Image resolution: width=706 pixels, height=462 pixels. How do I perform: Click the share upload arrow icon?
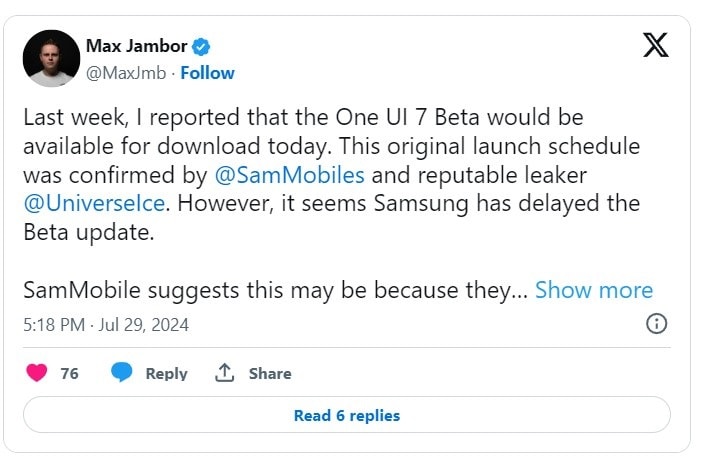tap(225, 373)
